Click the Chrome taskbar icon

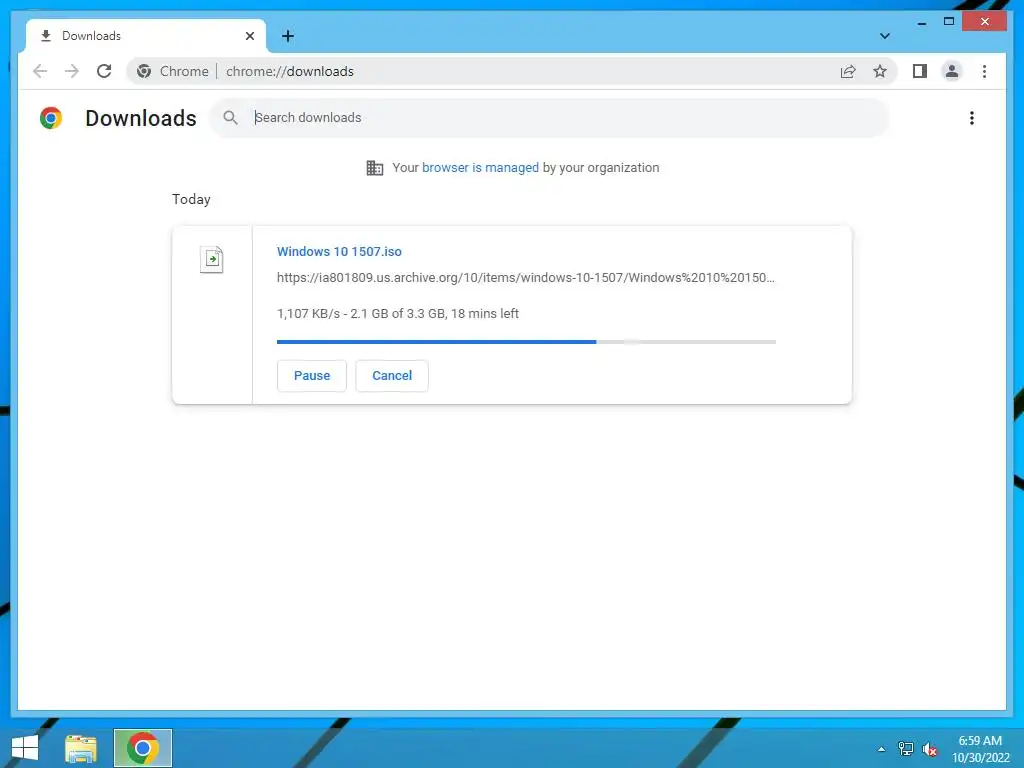click(142, 748)
